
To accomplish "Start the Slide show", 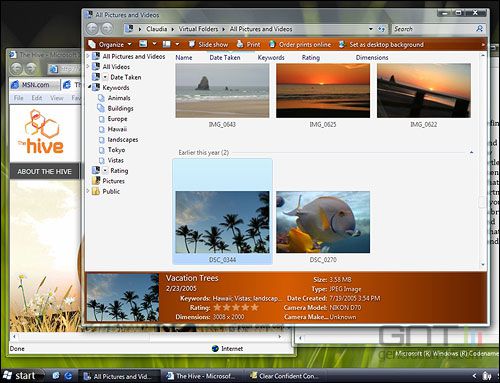I will (x=208, y=44).
